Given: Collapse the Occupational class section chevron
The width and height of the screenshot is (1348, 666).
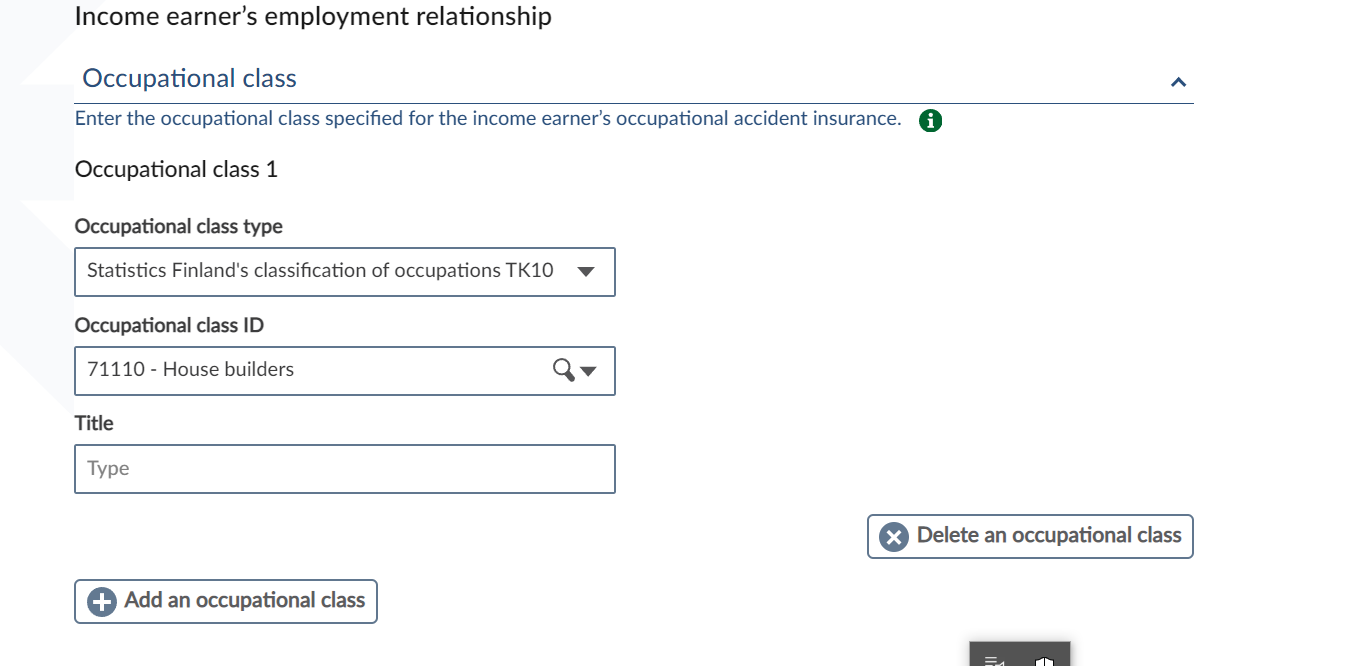Looking at the screenshot, I should (1178, 81).
